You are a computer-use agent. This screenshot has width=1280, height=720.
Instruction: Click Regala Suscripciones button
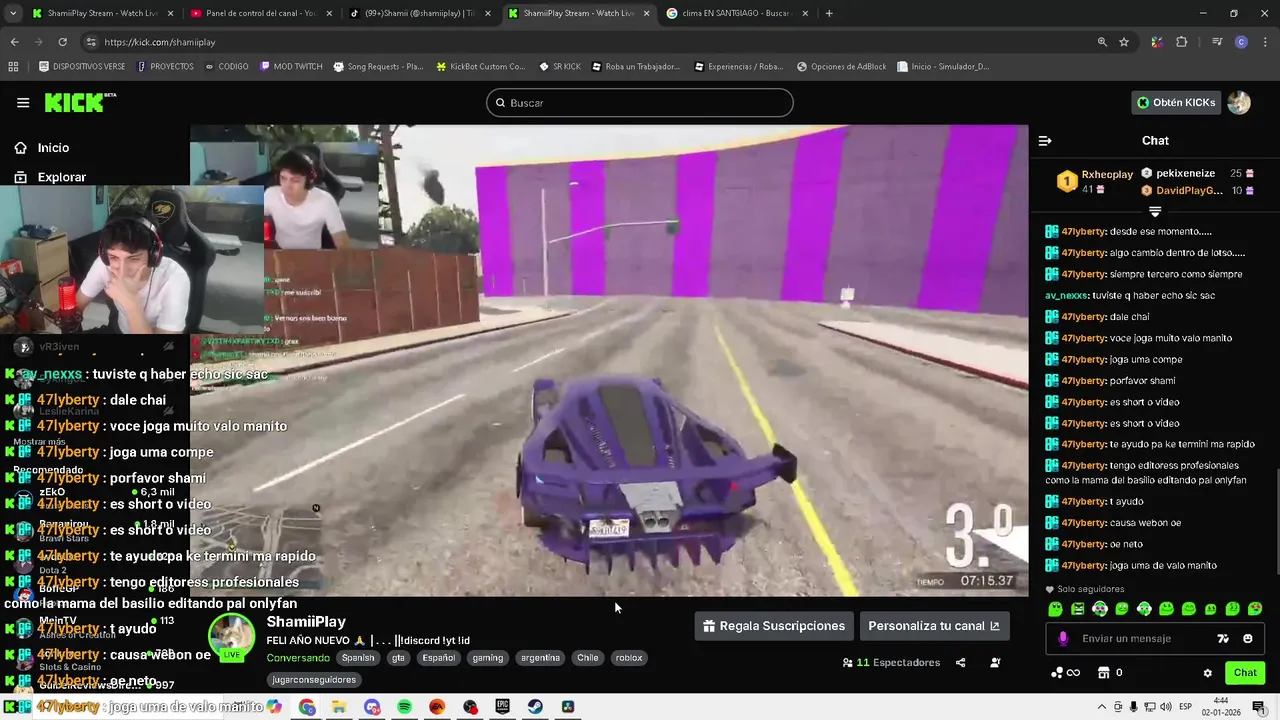click(x=774, y=626)
